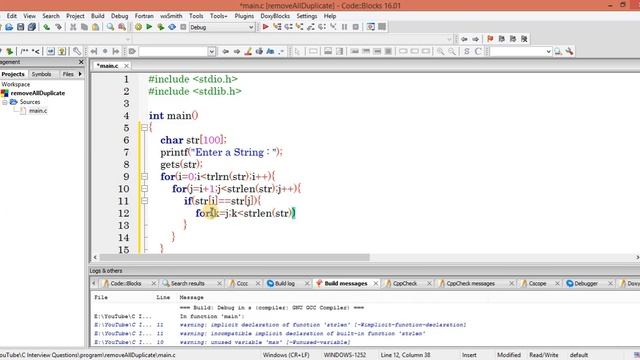Click the Save all files icon
640x360 pixels.
tap(31, 27)
